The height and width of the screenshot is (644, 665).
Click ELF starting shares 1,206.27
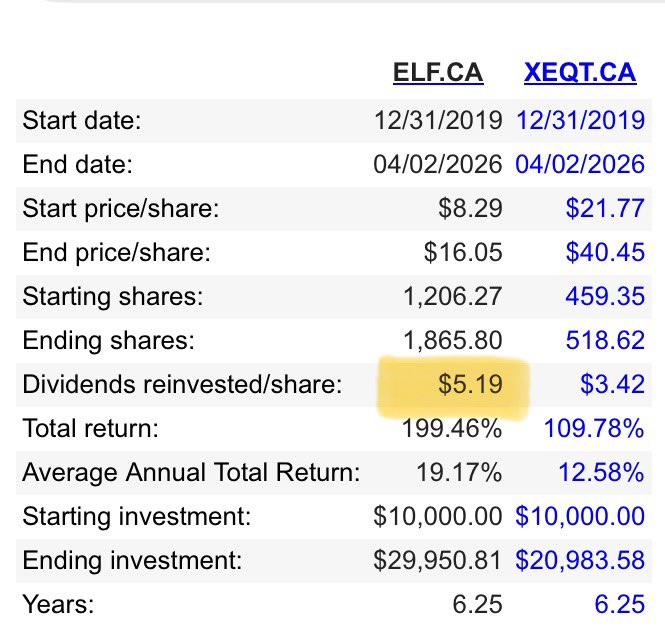(x=453, y=297)
